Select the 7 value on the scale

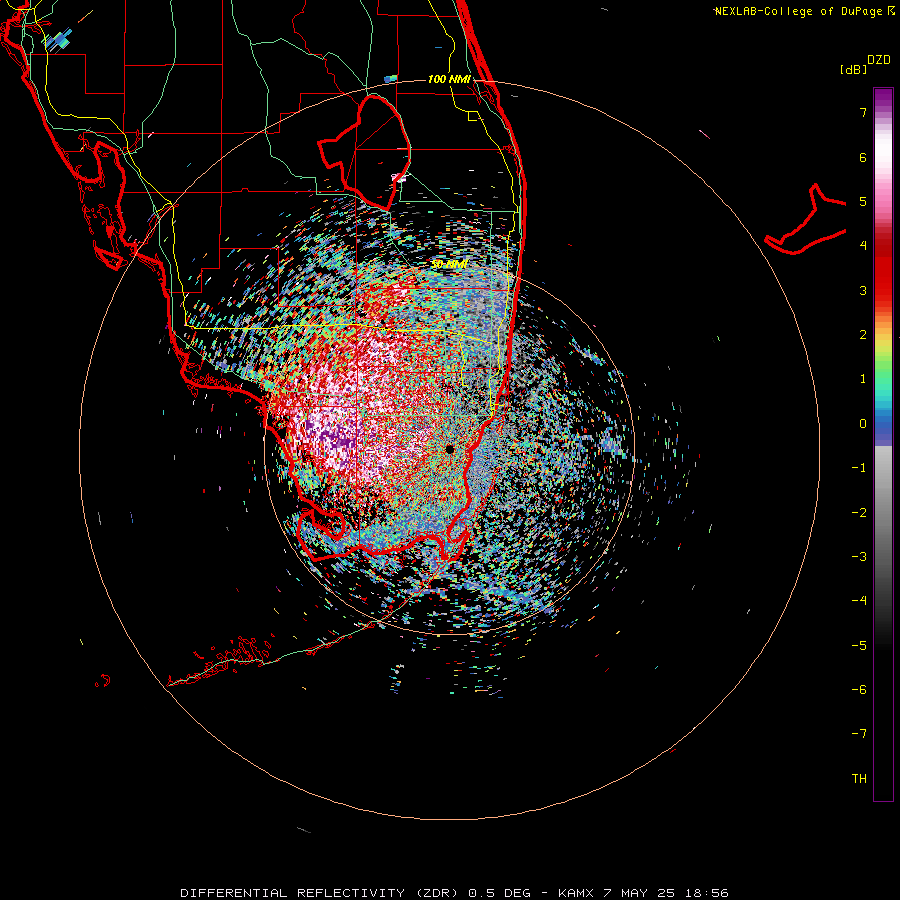[863, 112]
